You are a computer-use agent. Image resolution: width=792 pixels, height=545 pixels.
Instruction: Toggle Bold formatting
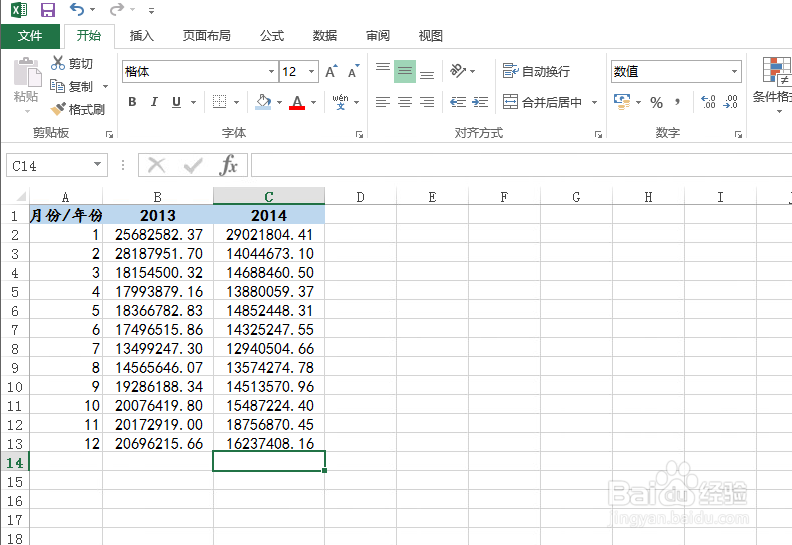point(132,102)
